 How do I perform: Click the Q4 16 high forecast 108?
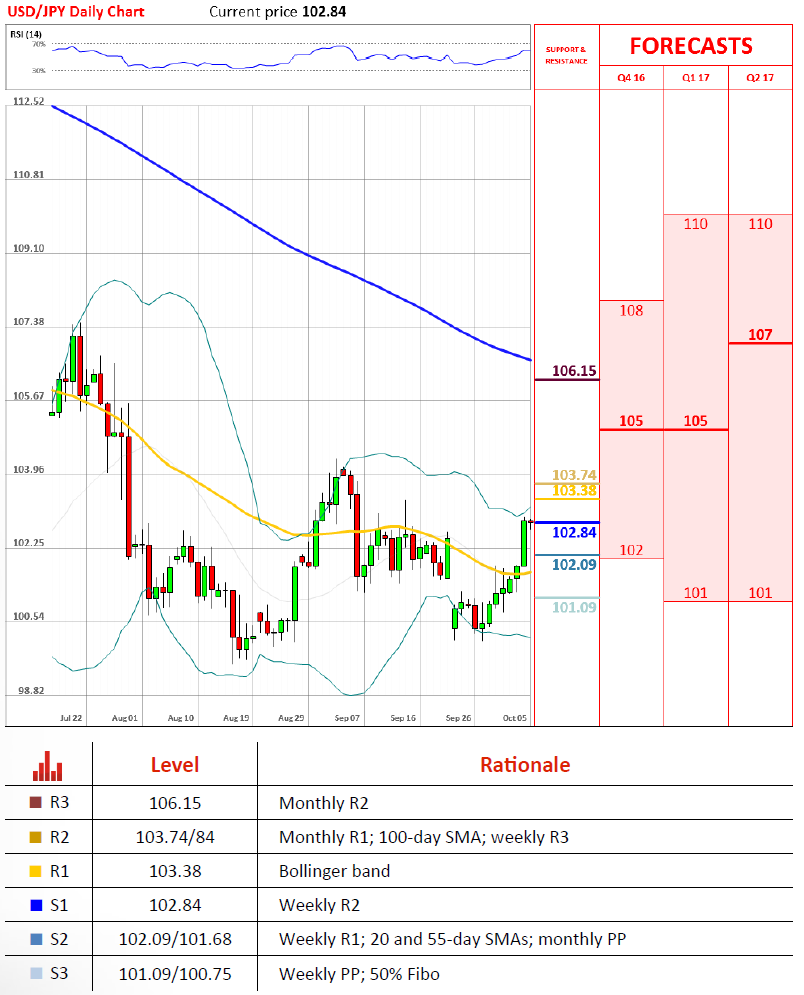pos(631,310)
